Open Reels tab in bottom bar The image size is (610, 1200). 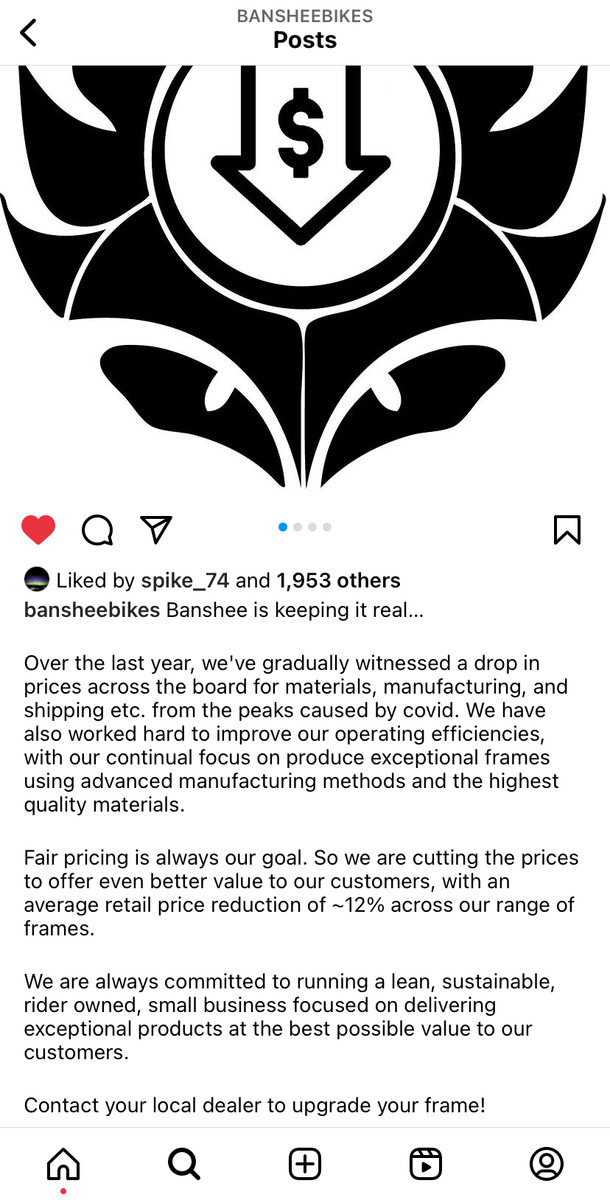[426, 1163]
